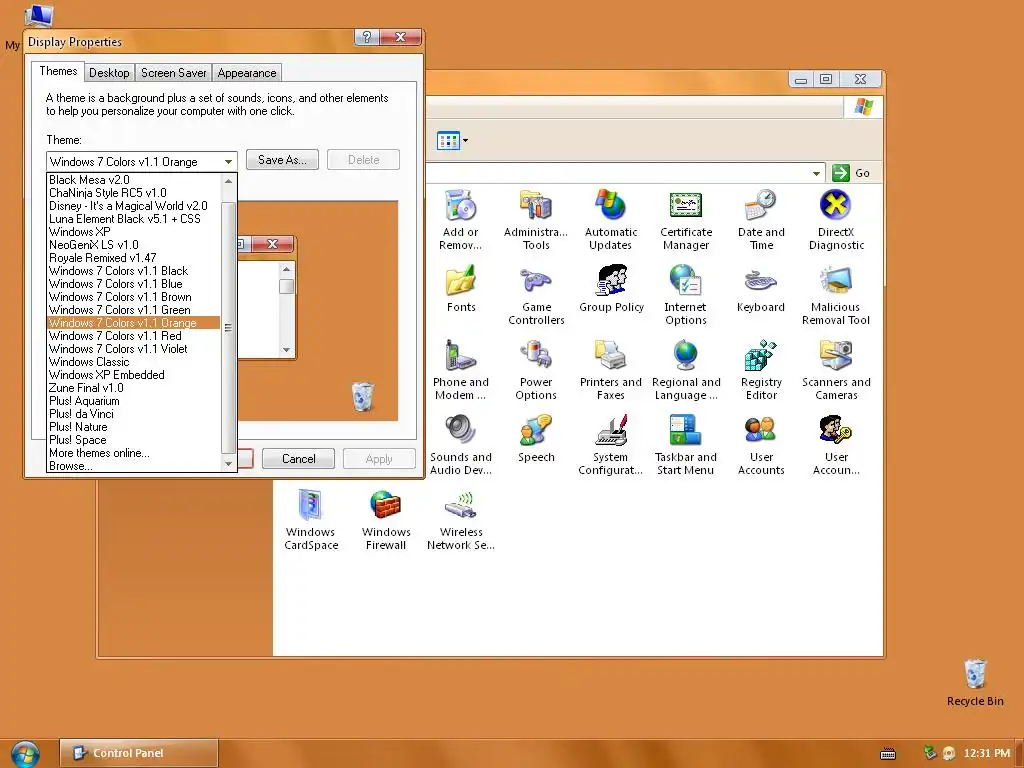1024x768 pixels.
Task: Select Windows 7 Colors v1.1 Blue
Action: [x=134, y=284]
